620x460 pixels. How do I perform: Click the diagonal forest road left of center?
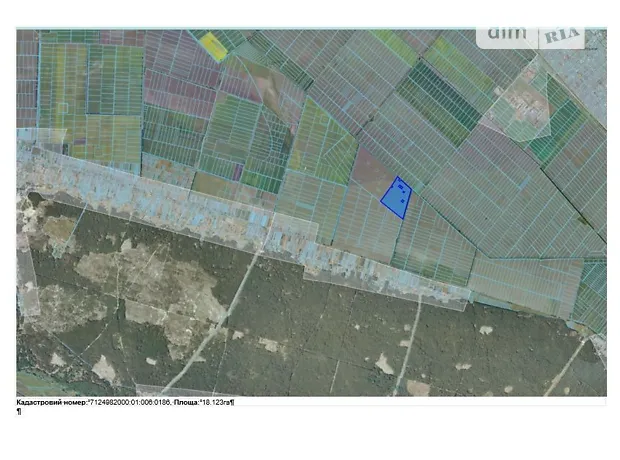pyautogui.click(x=215, y=320)
